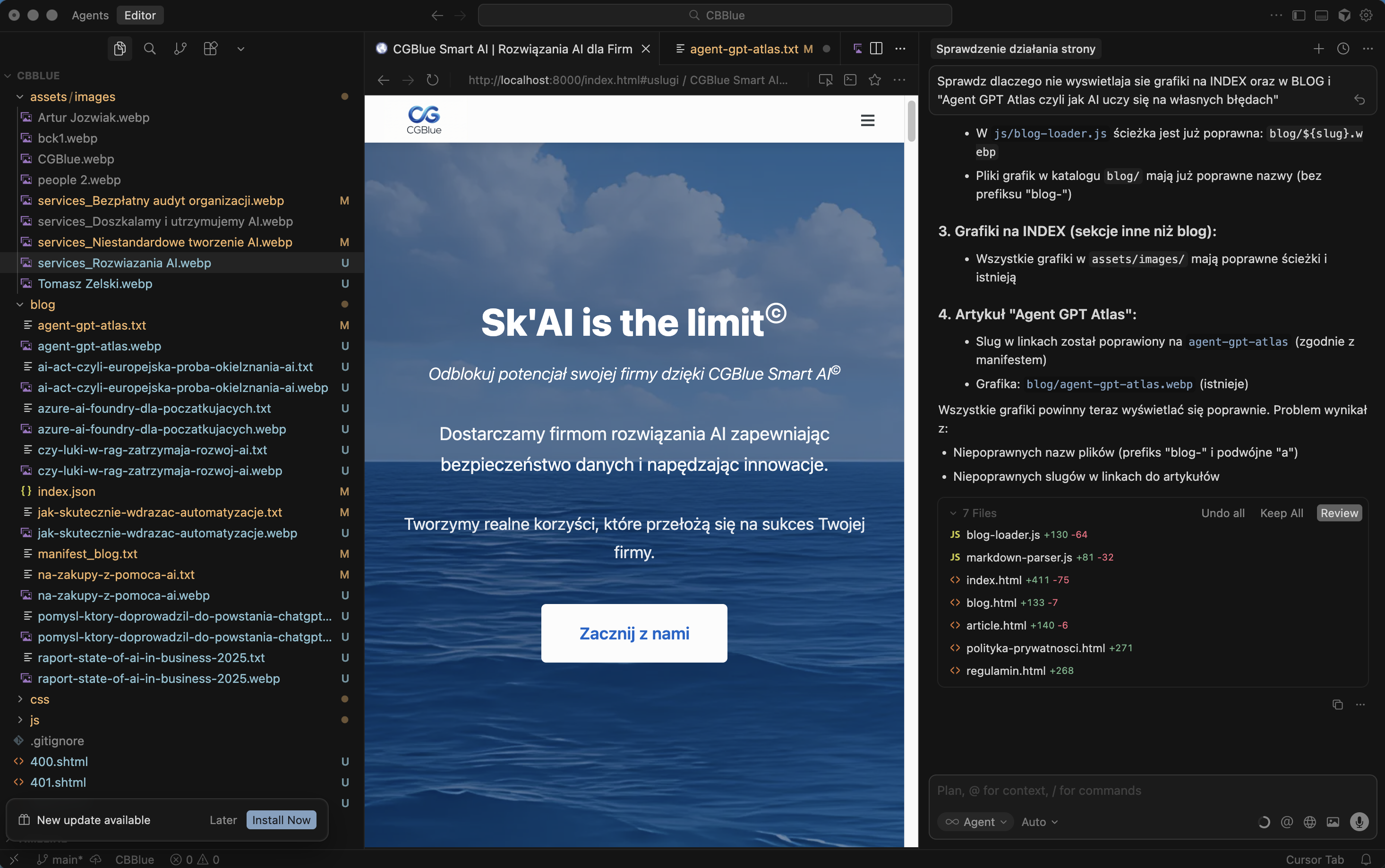Focus the chat prompt input field
The image size is (1385, 868).
[x=1152, y=791]
